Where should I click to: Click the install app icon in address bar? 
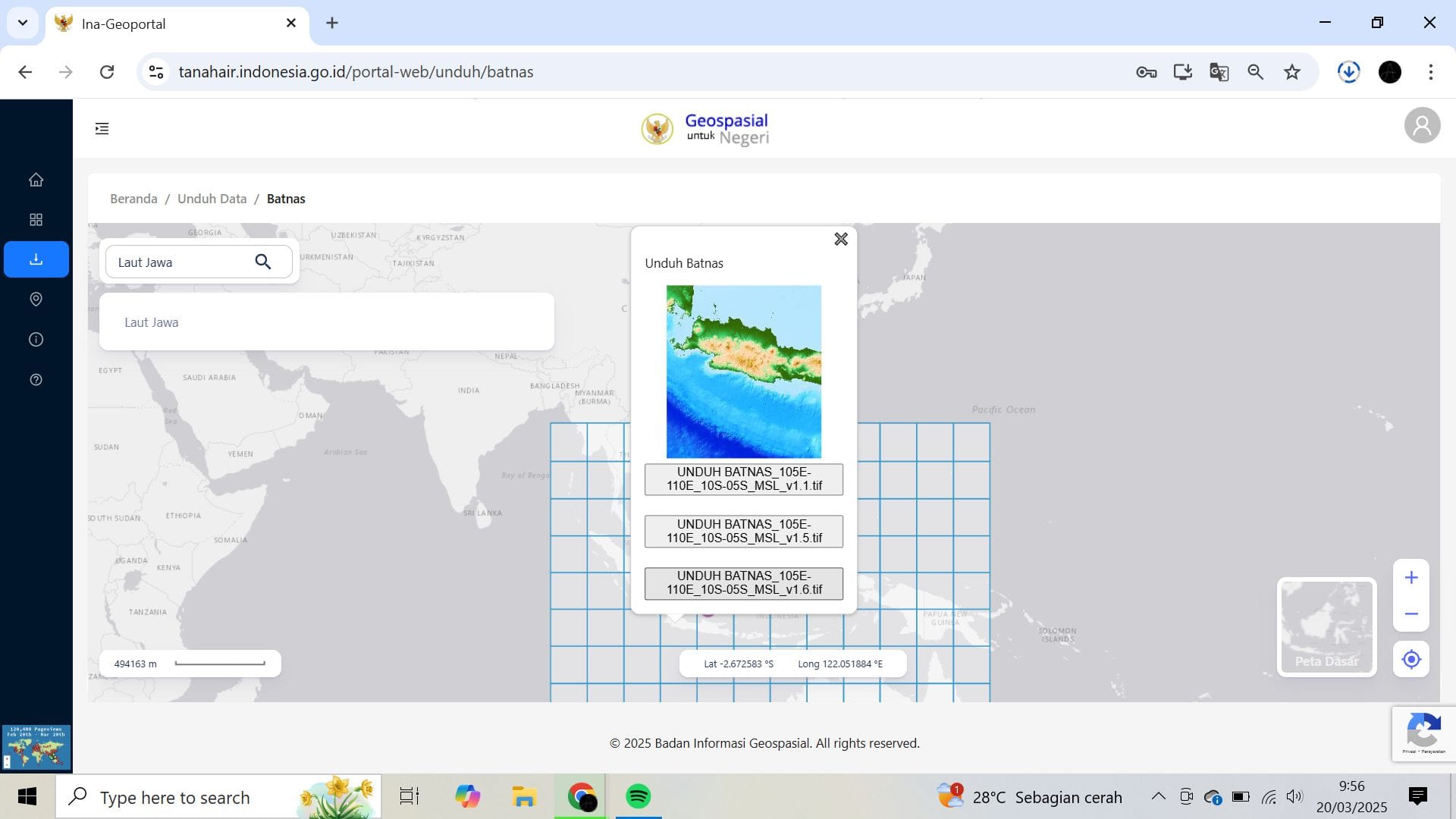(x=1182, y=72)
